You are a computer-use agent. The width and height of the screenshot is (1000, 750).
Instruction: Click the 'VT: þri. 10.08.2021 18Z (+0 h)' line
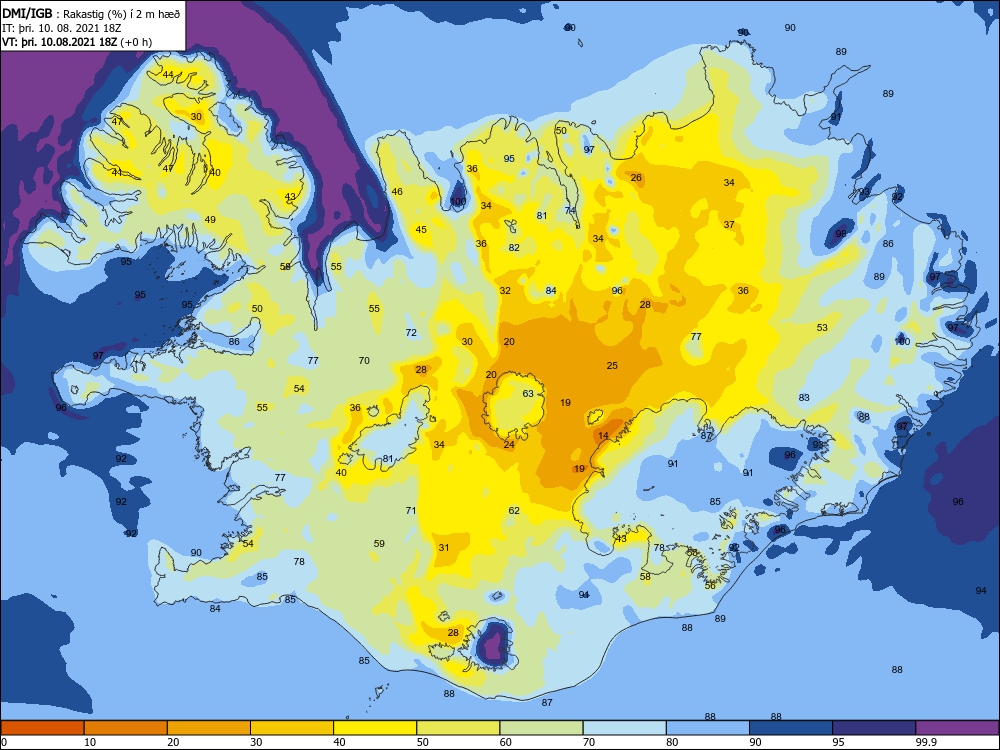(77, 42)
